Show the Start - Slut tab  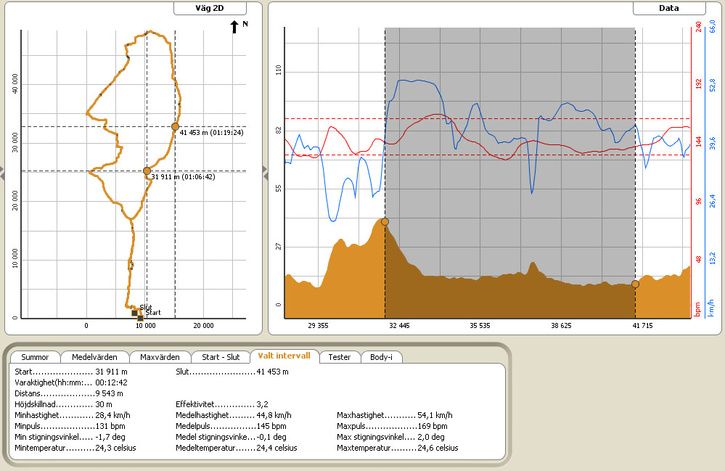click(x=220, y=357)
